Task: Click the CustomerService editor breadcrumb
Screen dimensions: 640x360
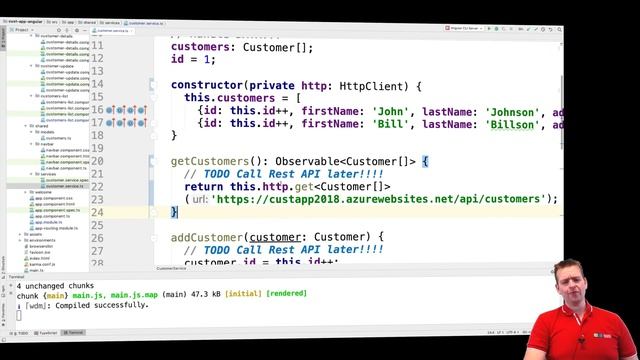Action: tap(171, 268)
